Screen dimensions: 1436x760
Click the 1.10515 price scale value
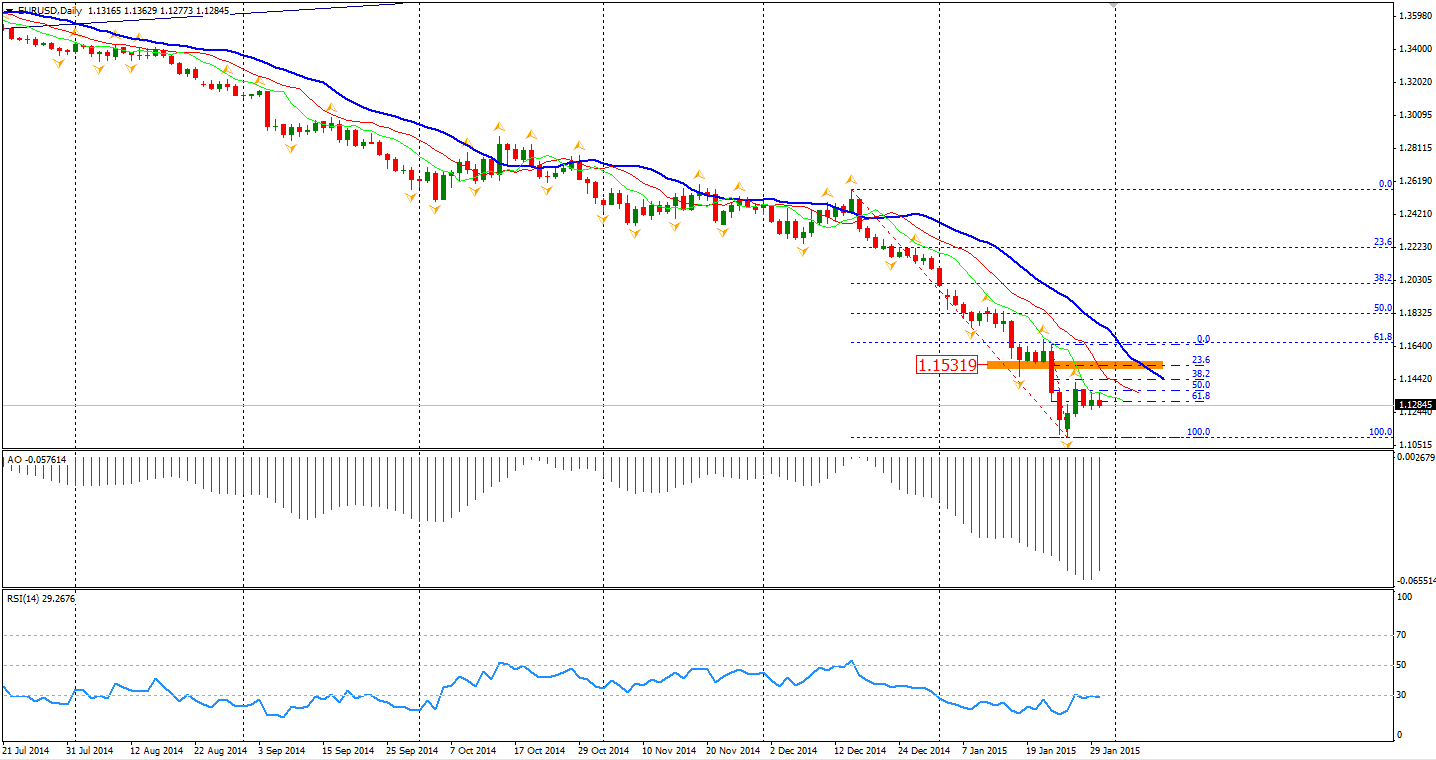1414,445
